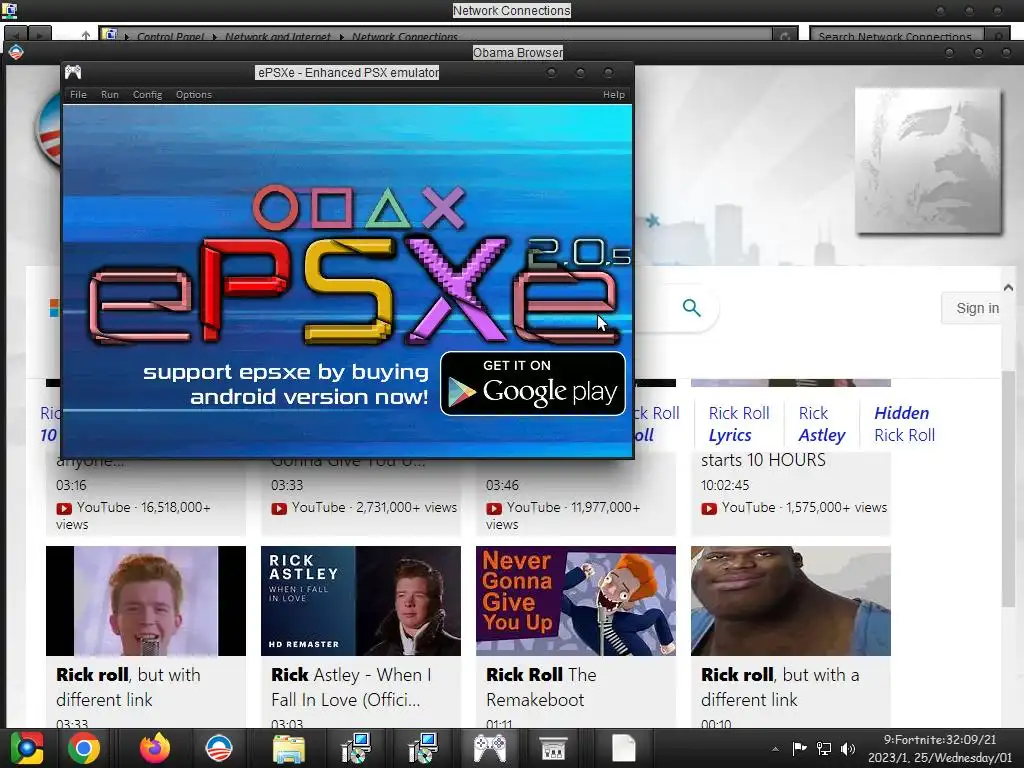Click the YouTube icon beside 11,977,000+ views

(x=494, y=508)
